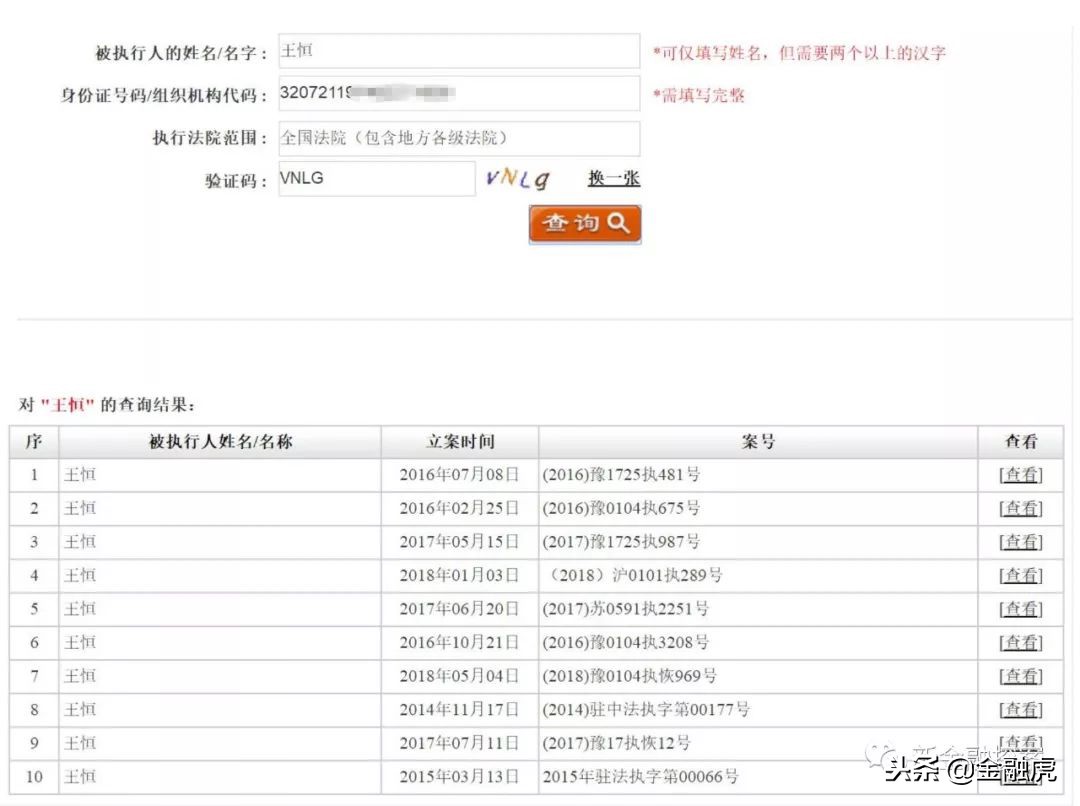
Task: View the record filed 2018年01月03日
Action: click(1021, 575)
